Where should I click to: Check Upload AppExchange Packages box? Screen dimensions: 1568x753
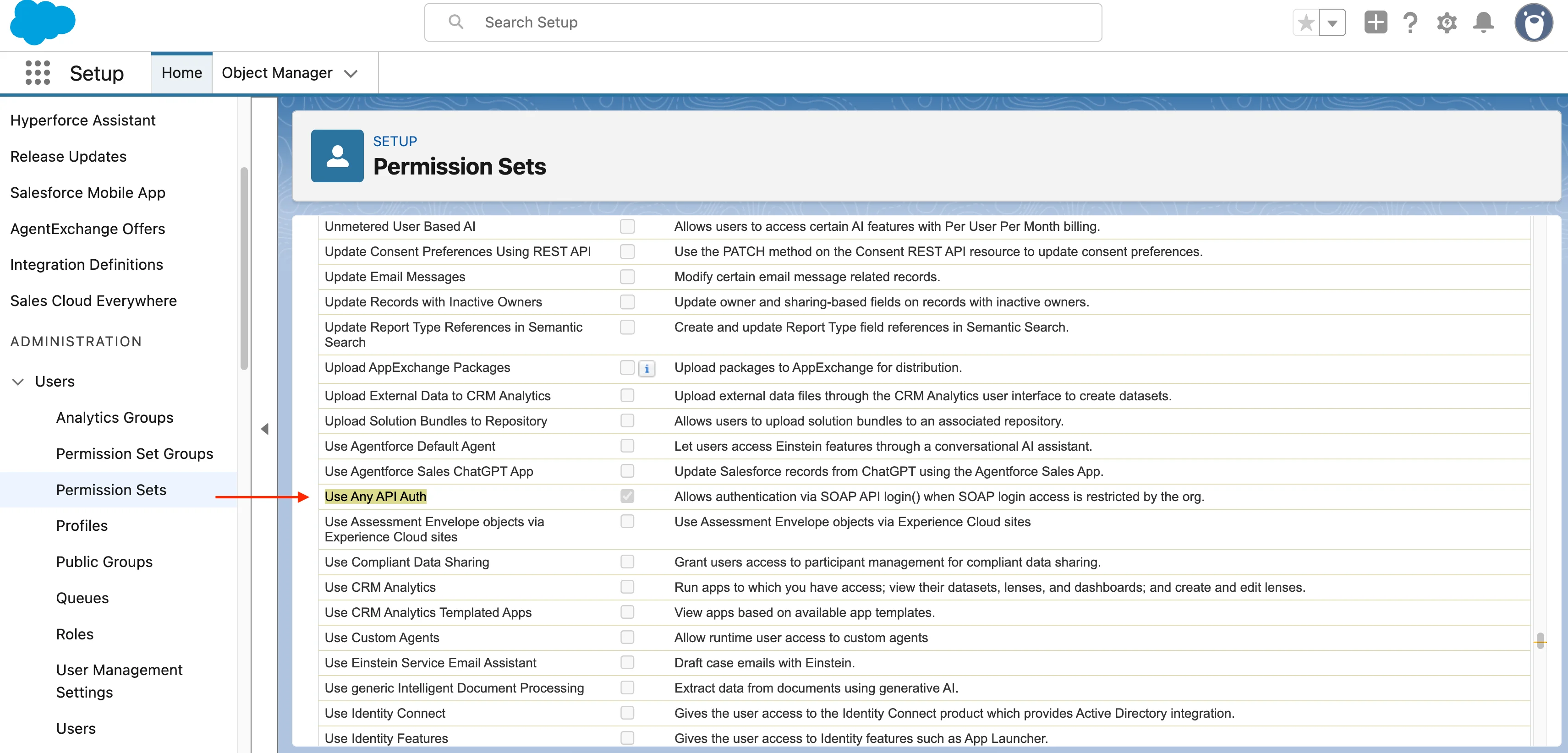pos(627,367)
